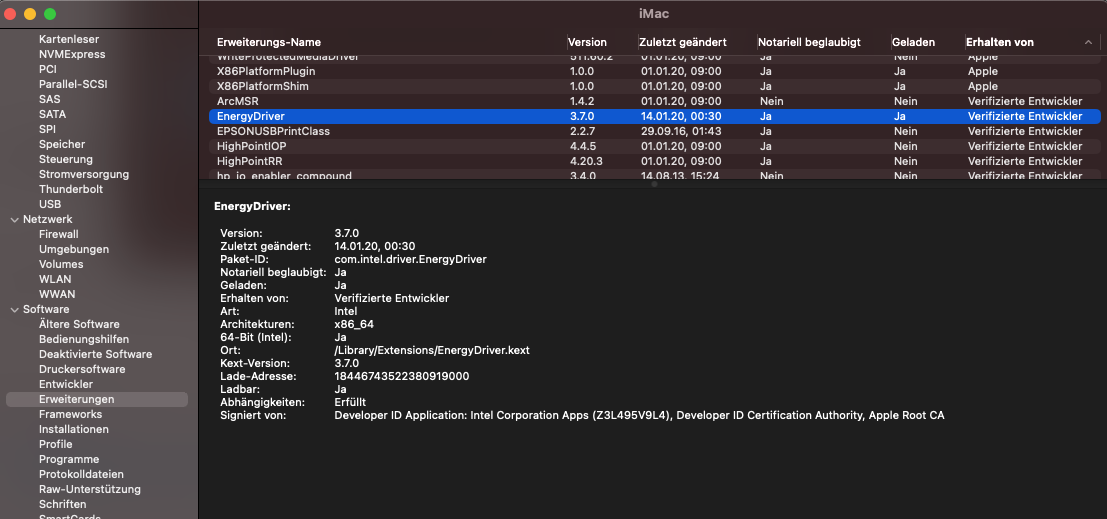This screenshot has height=519, width=1107.
Task: Click the pane divider handle below the table
Action: tap(653, 184)
